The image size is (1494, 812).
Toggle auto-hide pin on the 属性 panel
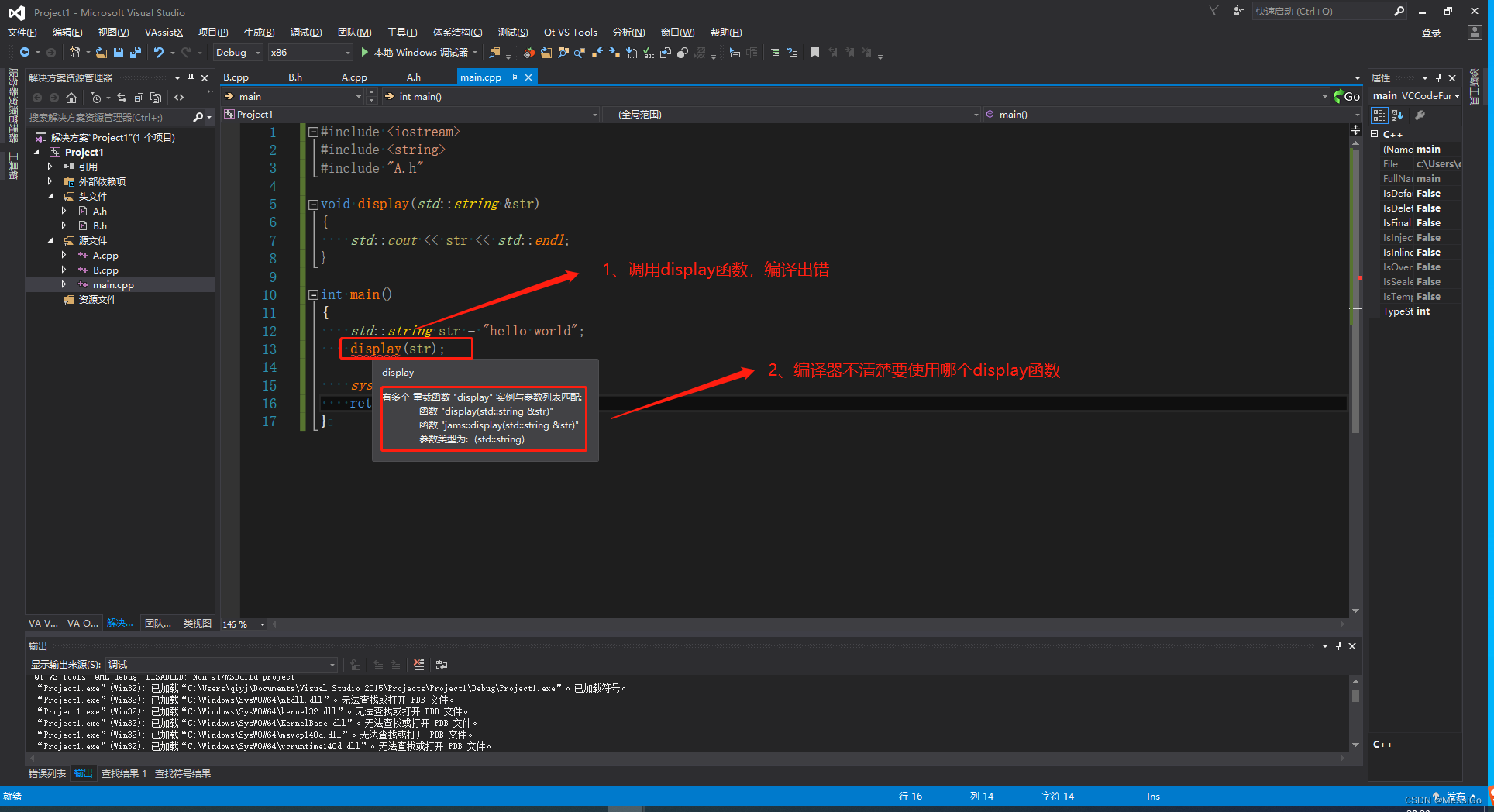coord(1438,77)
